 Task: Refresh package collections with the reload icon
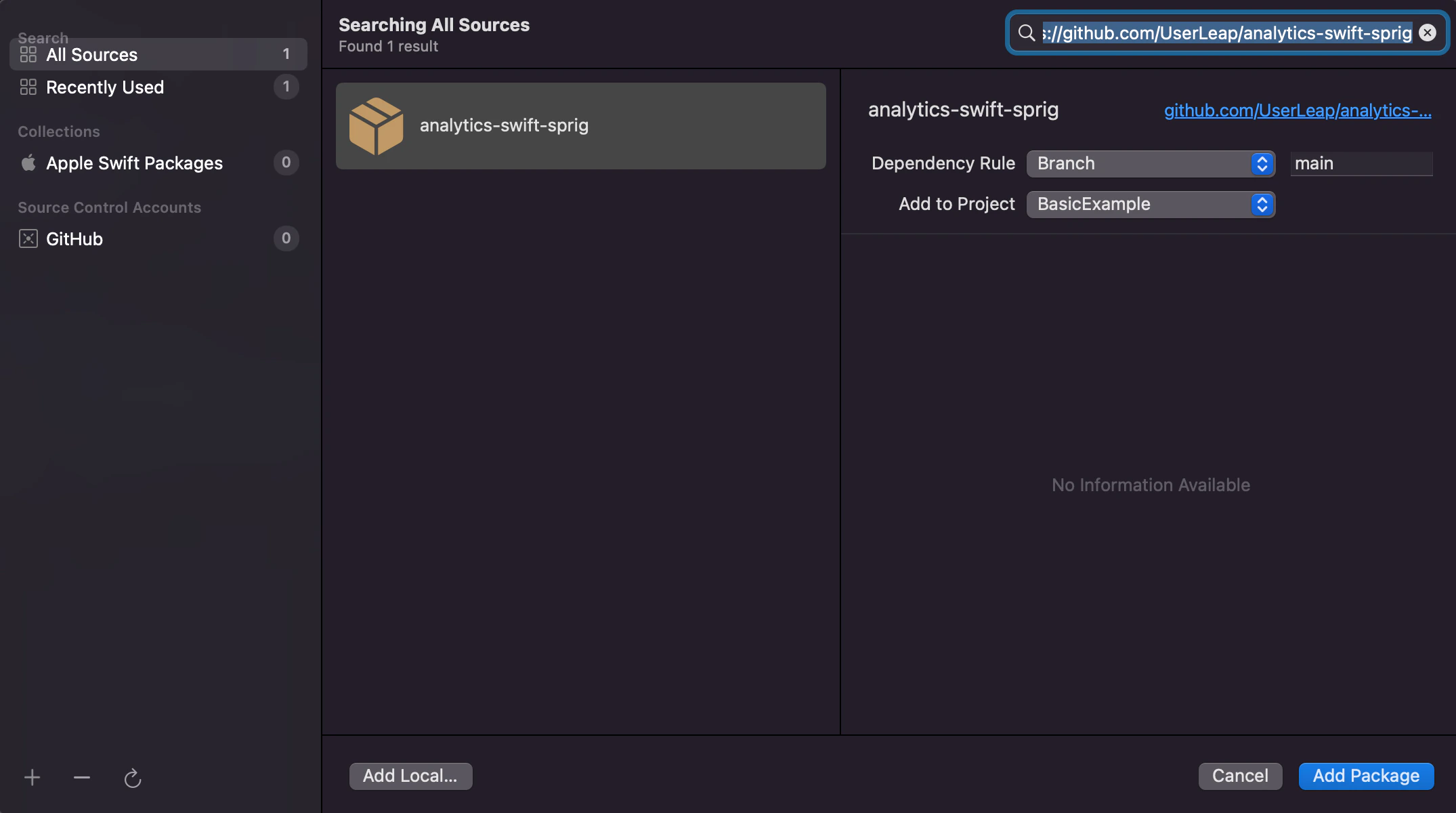point(133,778)
